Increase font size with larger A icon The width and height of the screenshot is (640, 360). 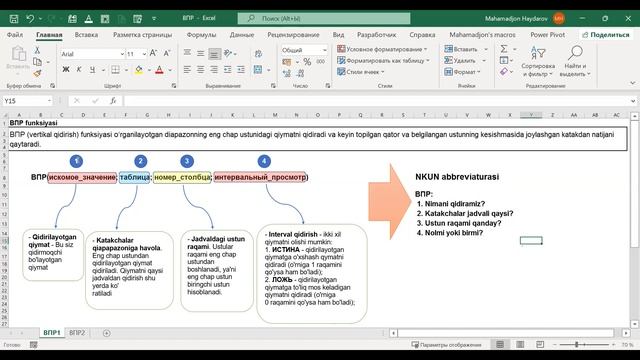(153, 53)
